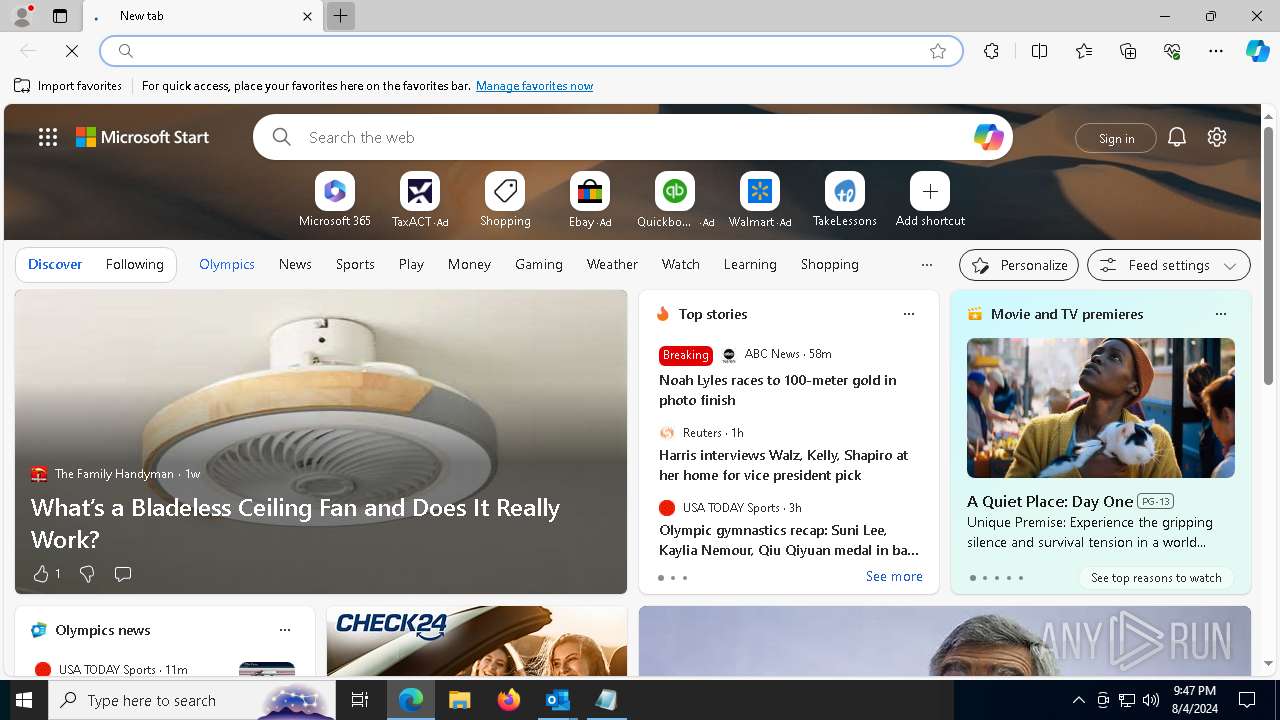The image size is (1280, 720).
Task: Open Olympics news card options menu
Action: (x=284, y=630)
